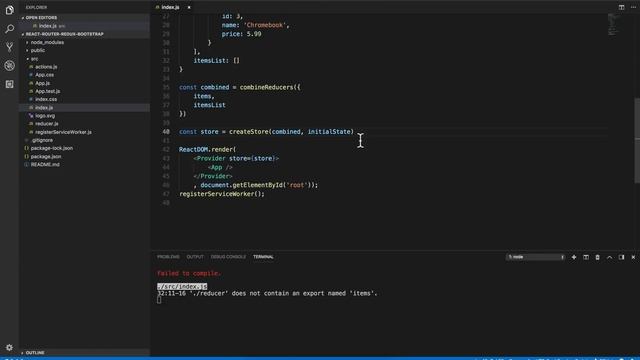Collapse the Open Editors section
The width and height of the screenshot is (640, 360).
pyautogui.click(x=41, y=18)
